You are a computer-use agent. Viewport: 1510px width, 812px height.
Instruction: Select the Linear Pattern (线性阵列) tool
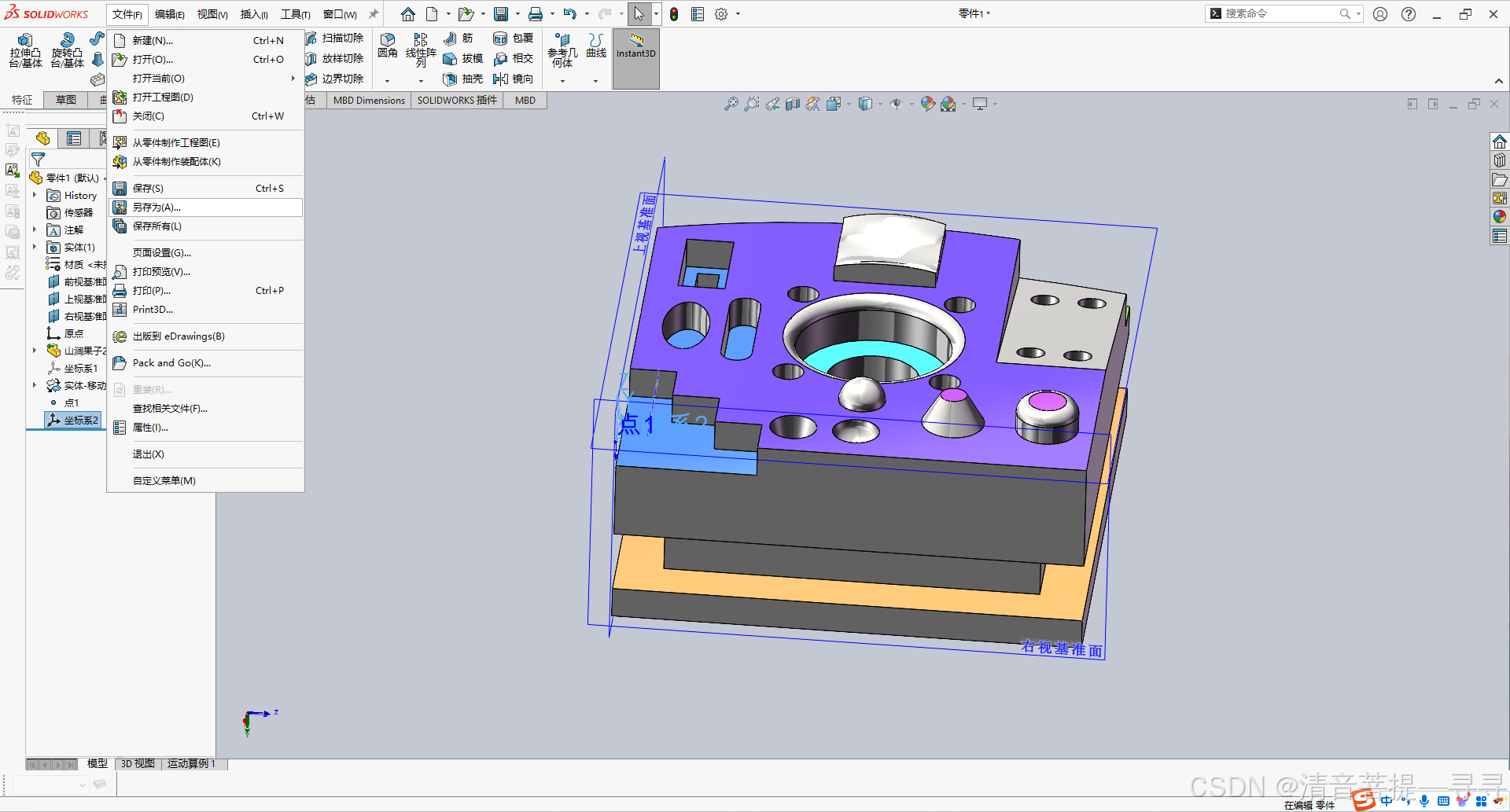pyautogui.click(x=421, y=49)
